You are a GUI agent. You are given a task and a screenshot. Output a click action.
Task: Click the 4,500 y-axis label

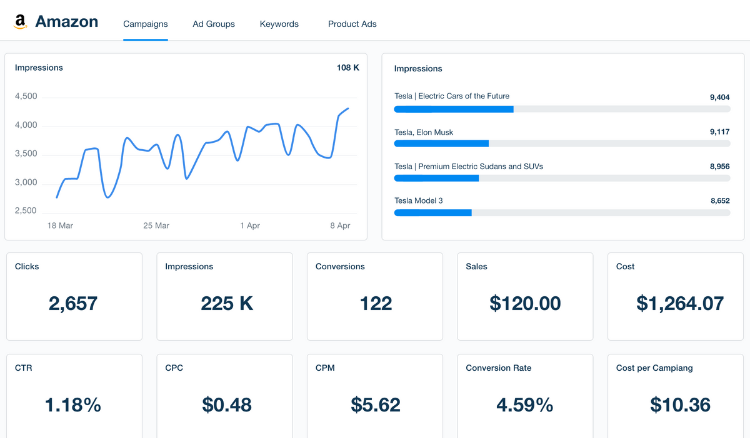[x=26, y=96]
